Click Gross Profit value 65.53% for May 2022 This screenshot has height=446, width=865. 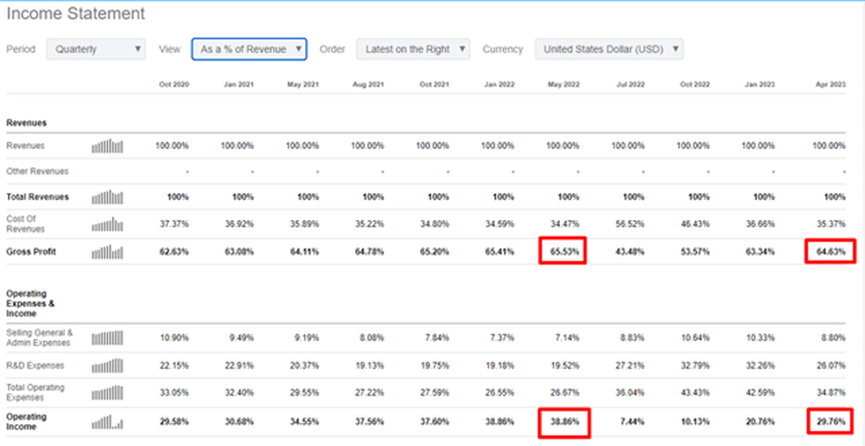(564, 252)
